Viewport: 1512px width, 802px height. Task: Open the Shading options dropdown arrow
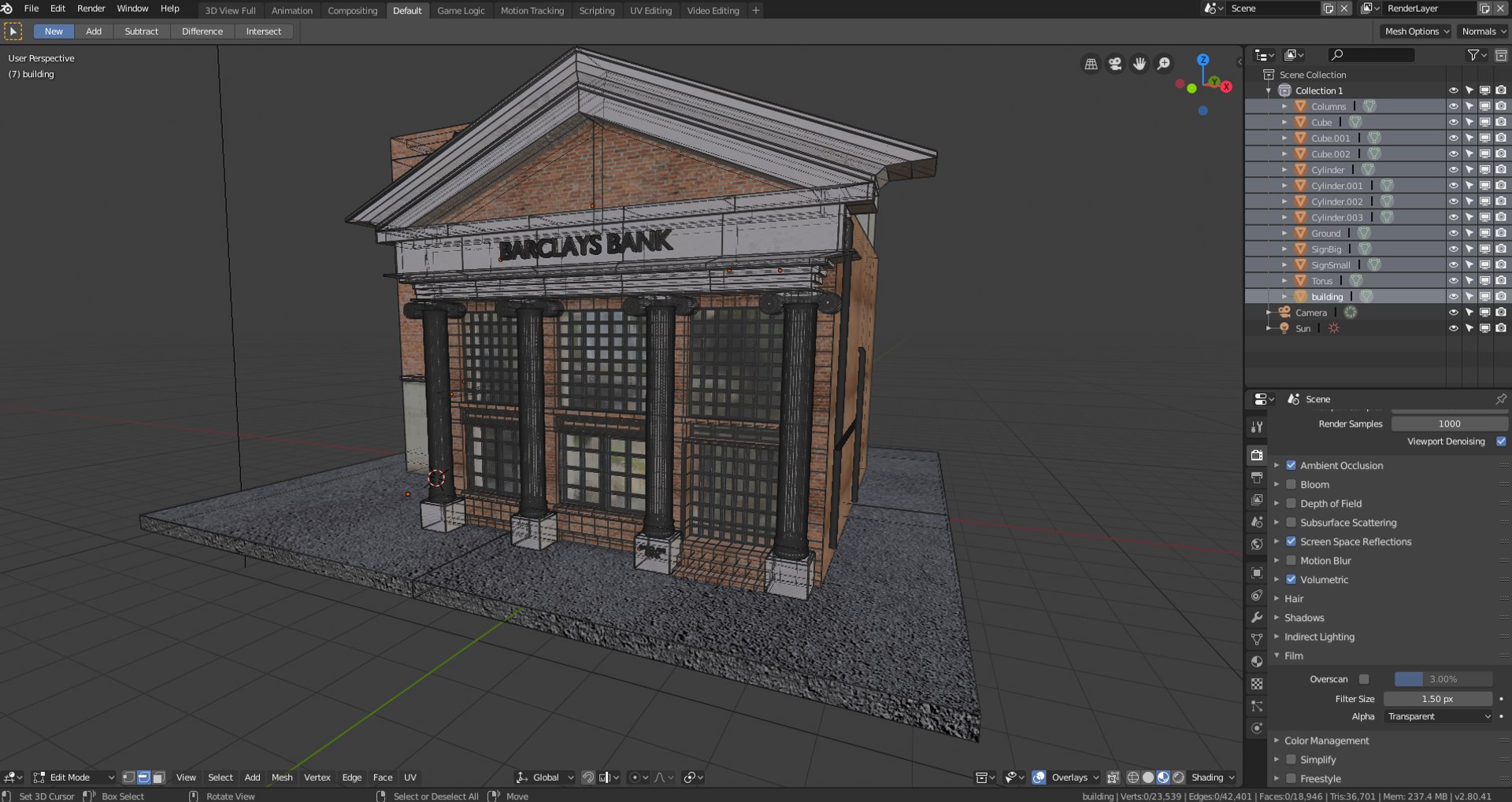pyautogui.click(x=1232, y=778)
